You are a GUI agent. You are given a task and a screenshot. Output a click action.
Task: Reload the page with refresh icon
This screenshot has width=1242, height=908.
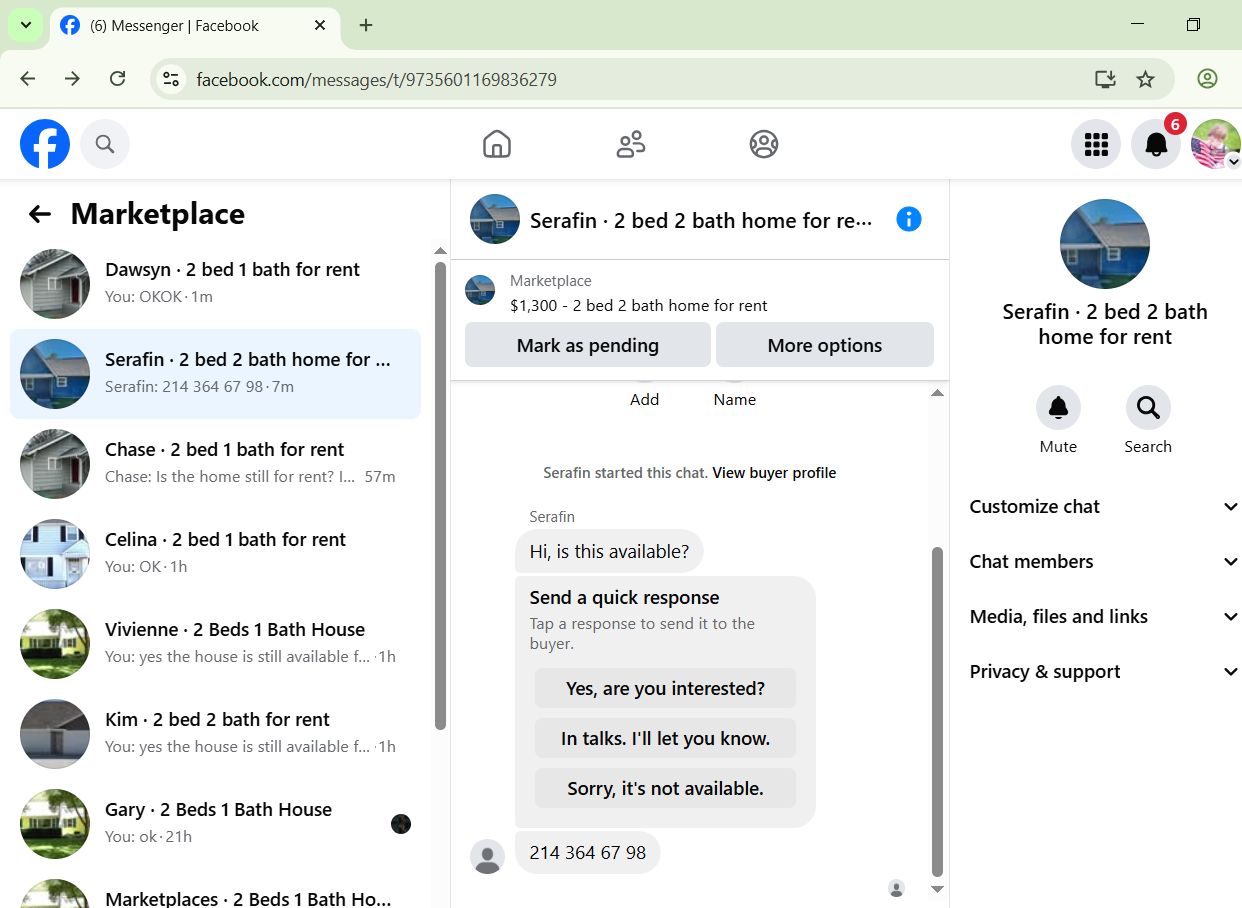tap(117, 79)
